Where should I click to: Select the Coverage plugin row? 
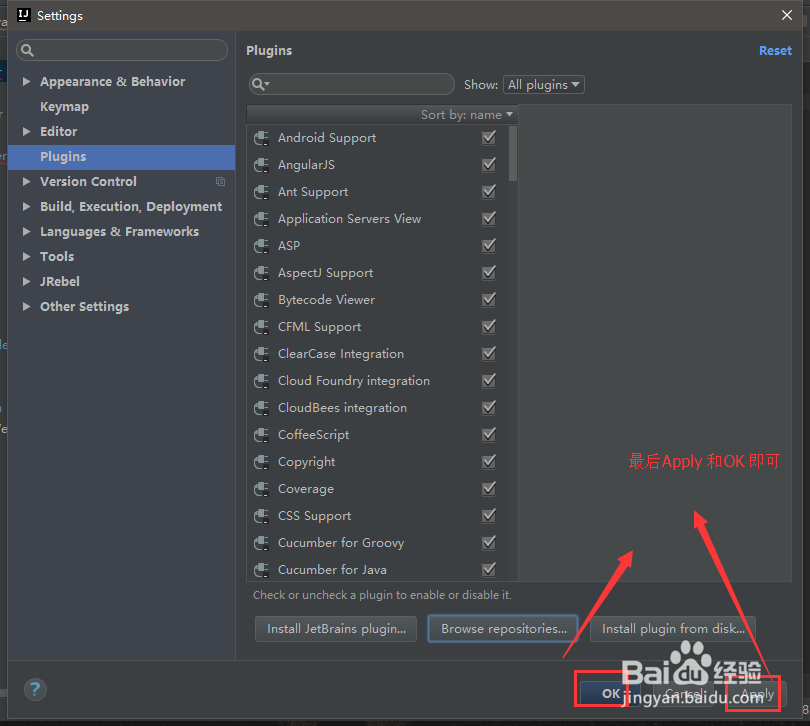coord(377,489)
